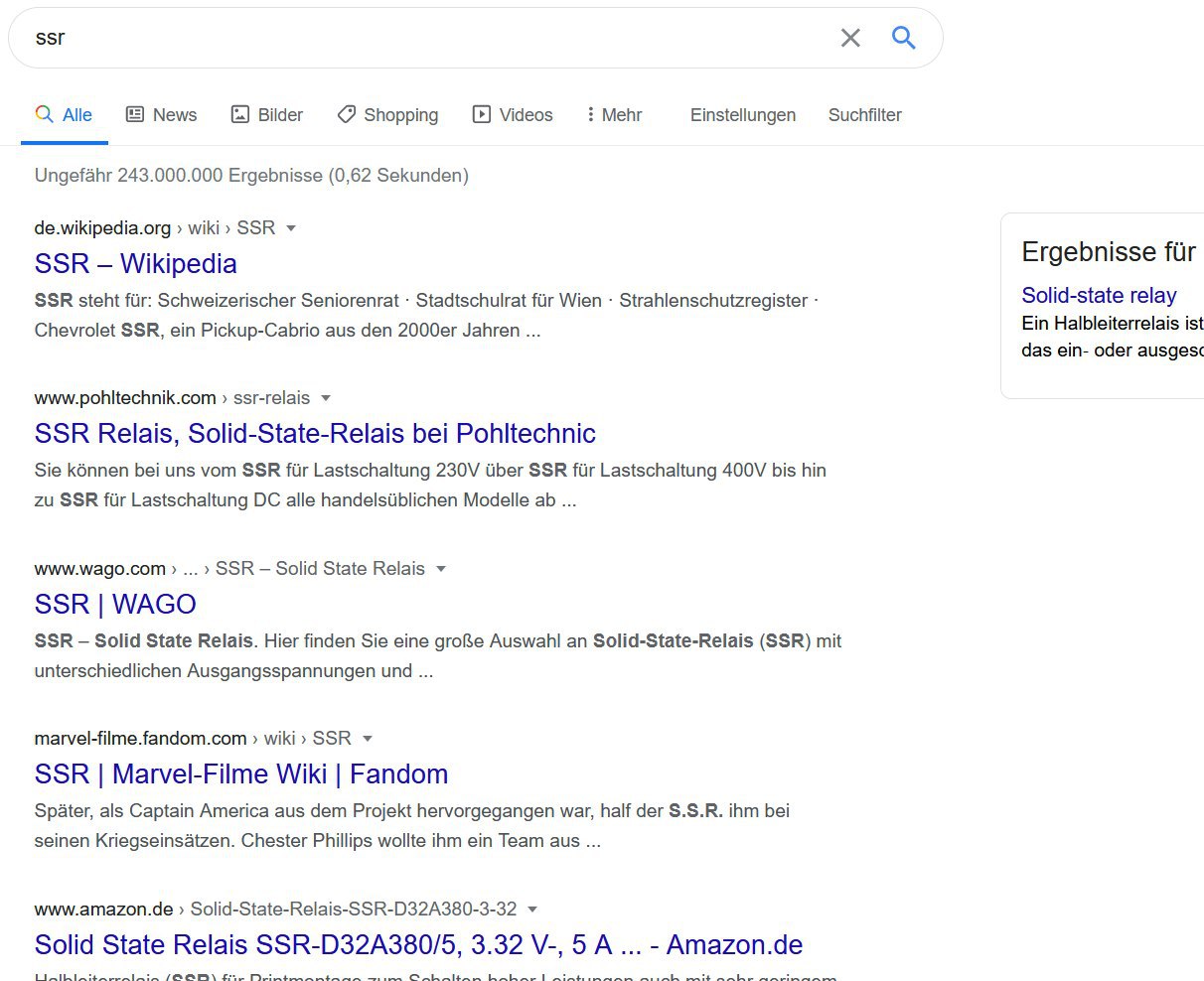The image size is (1204, 981).
Task: Open SSR Relais Pohltechnic result link
Action: [x=315, y=434]
